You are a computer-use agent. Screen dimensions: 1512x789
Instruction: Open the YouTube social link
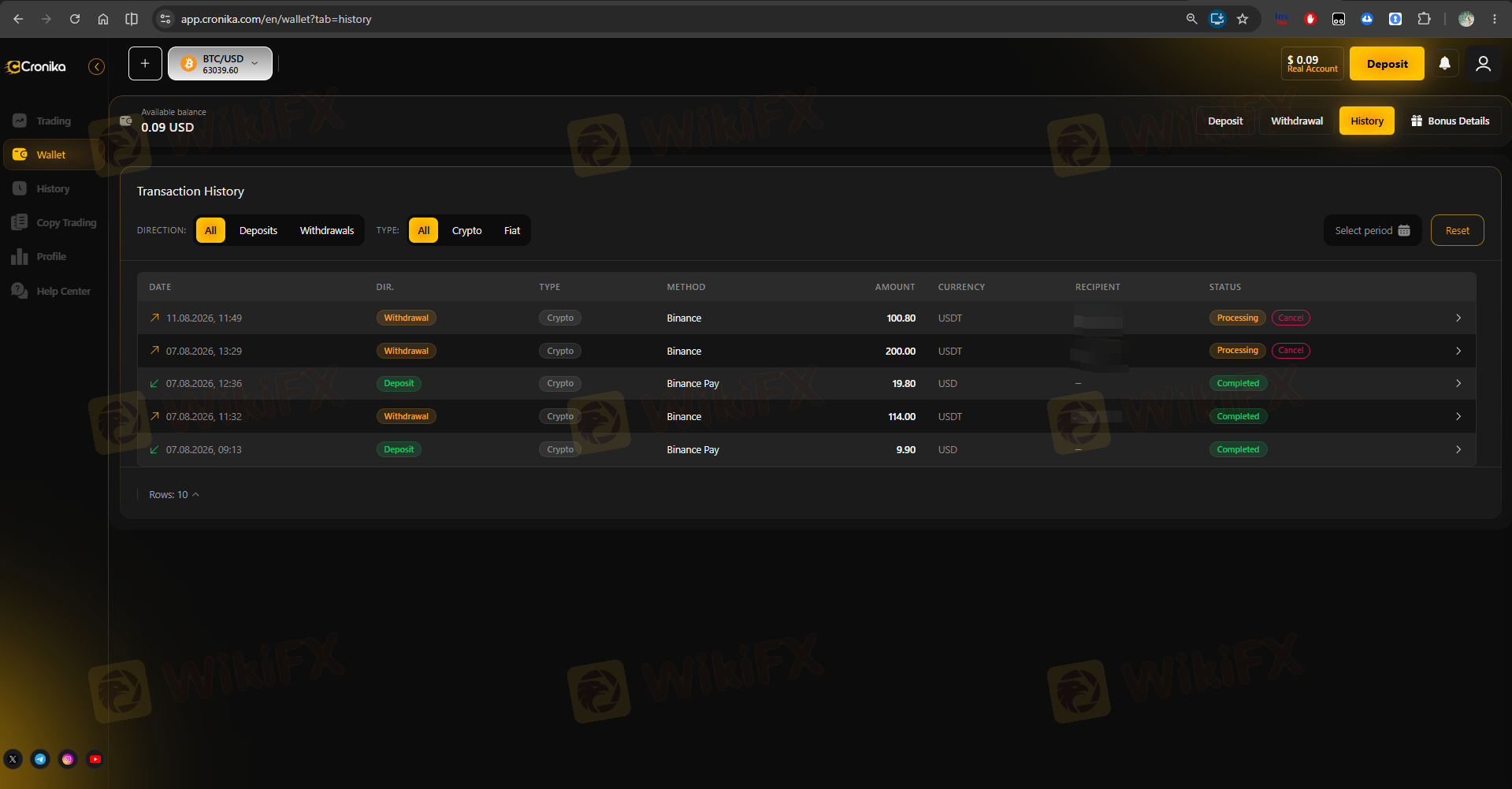point(95,759)
